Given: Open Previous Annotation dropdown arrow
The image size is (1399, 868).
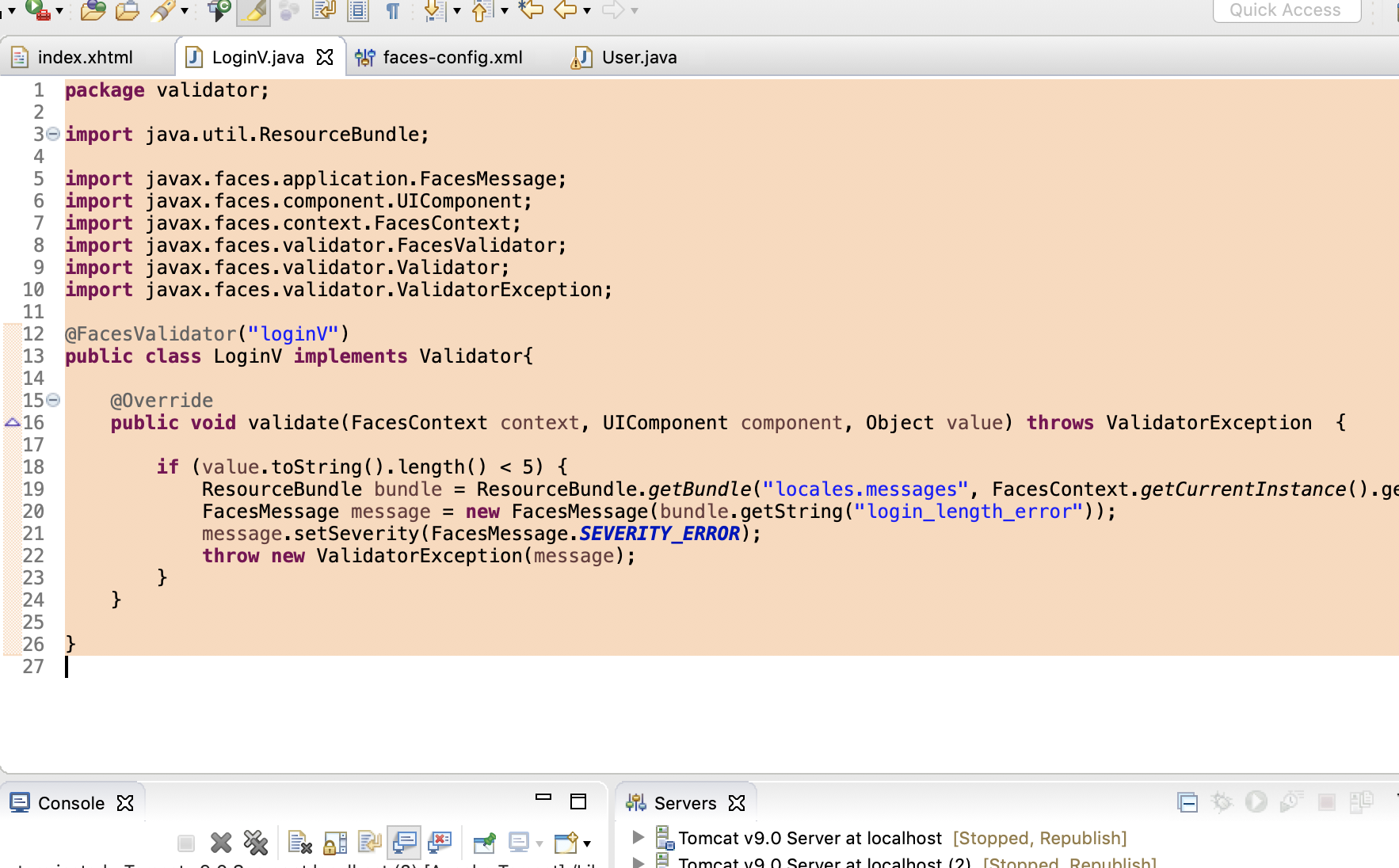Looking at the screenshot, I should [504, 11].
